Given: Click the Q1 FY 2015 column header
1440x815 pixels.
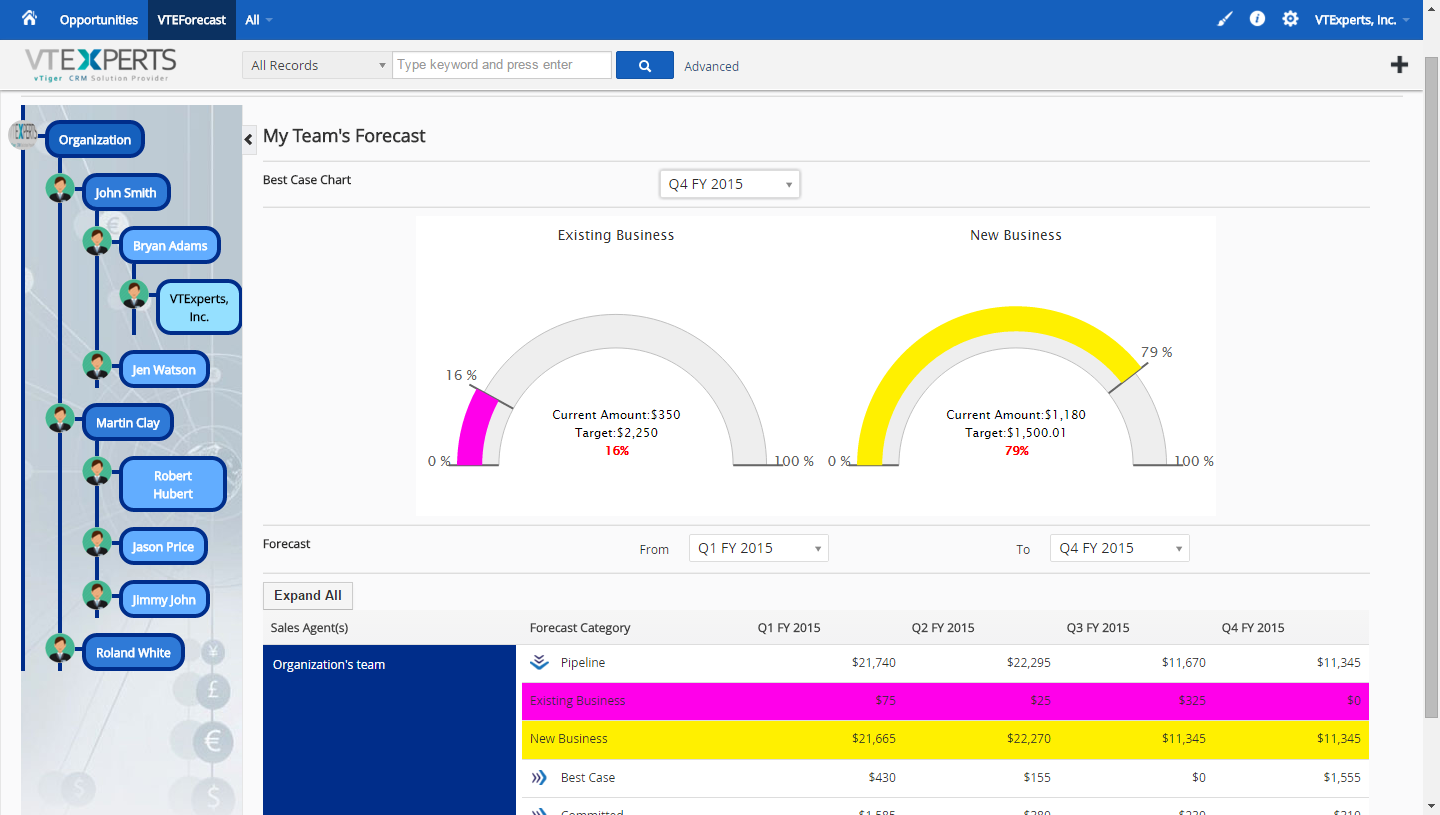Looking at the screenshot, I should point(789,628).
